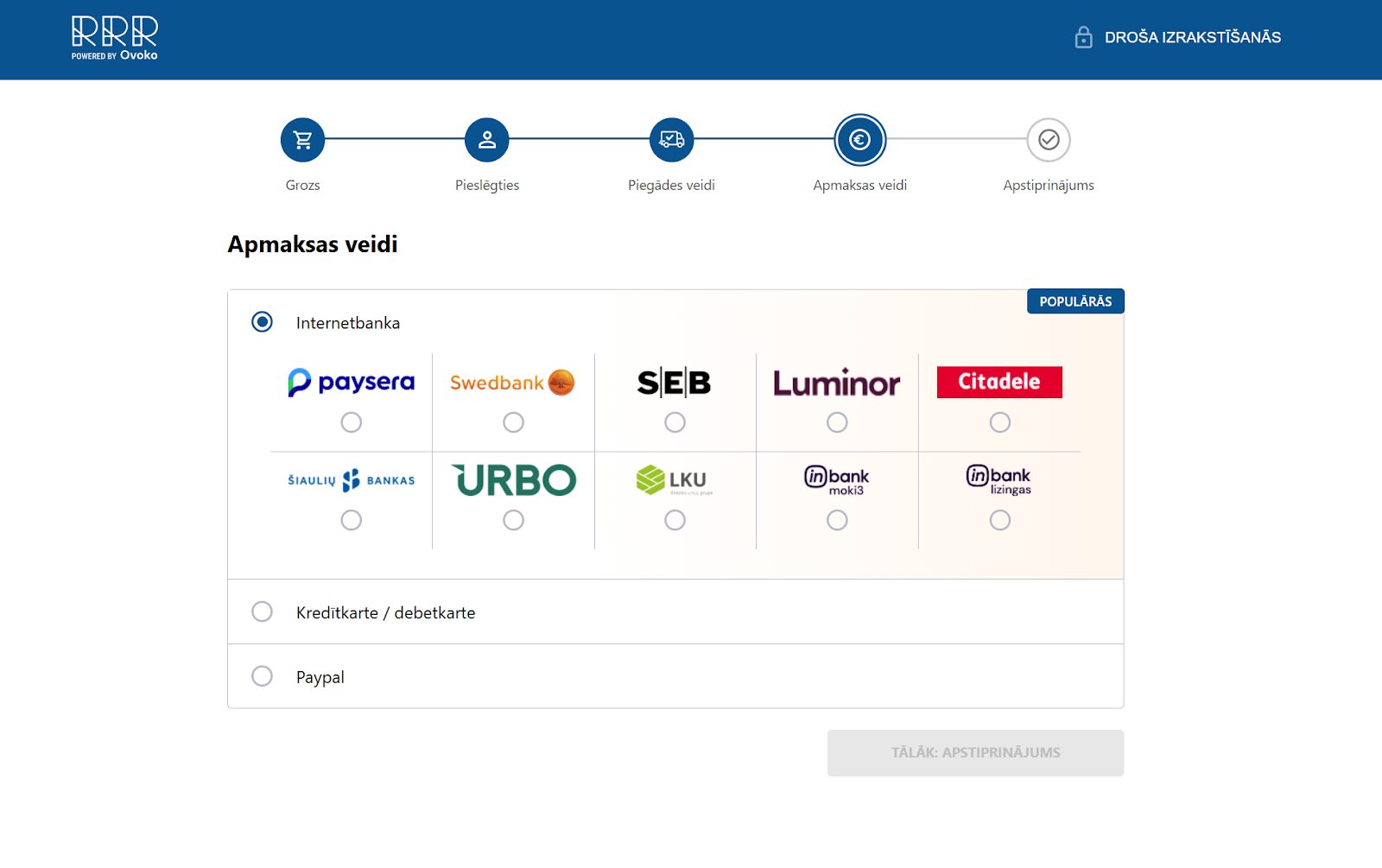The height and width of the screenshot is (868, 1382).
Task: Select the Paypal radio button
Action: coord(262,676)
